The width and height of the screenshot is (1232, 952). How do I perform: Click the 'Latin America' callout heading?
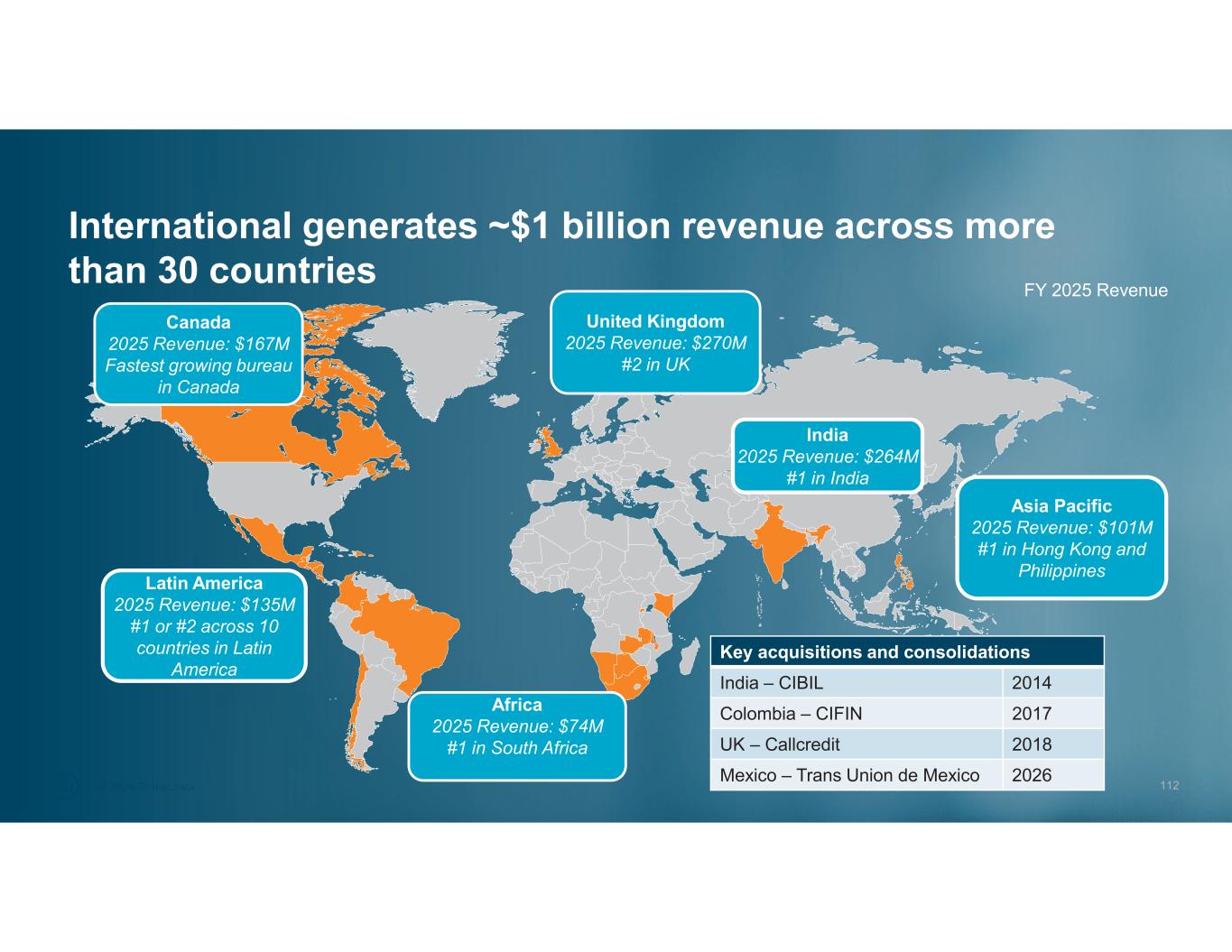tap(204, 583)
